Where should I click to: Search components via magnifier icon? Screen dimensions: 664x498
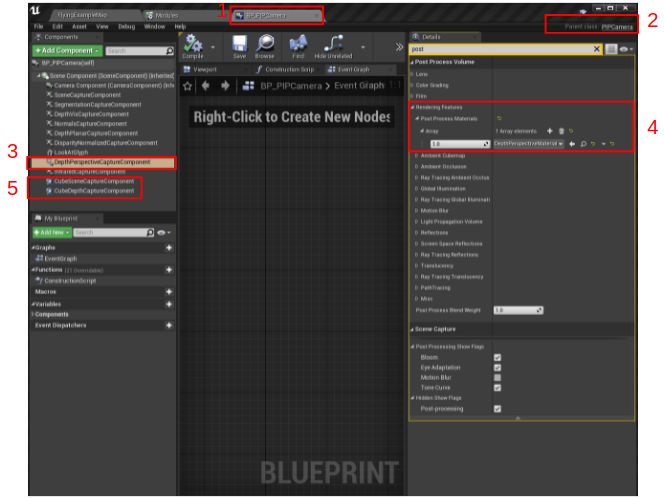[x=170, y=51]
